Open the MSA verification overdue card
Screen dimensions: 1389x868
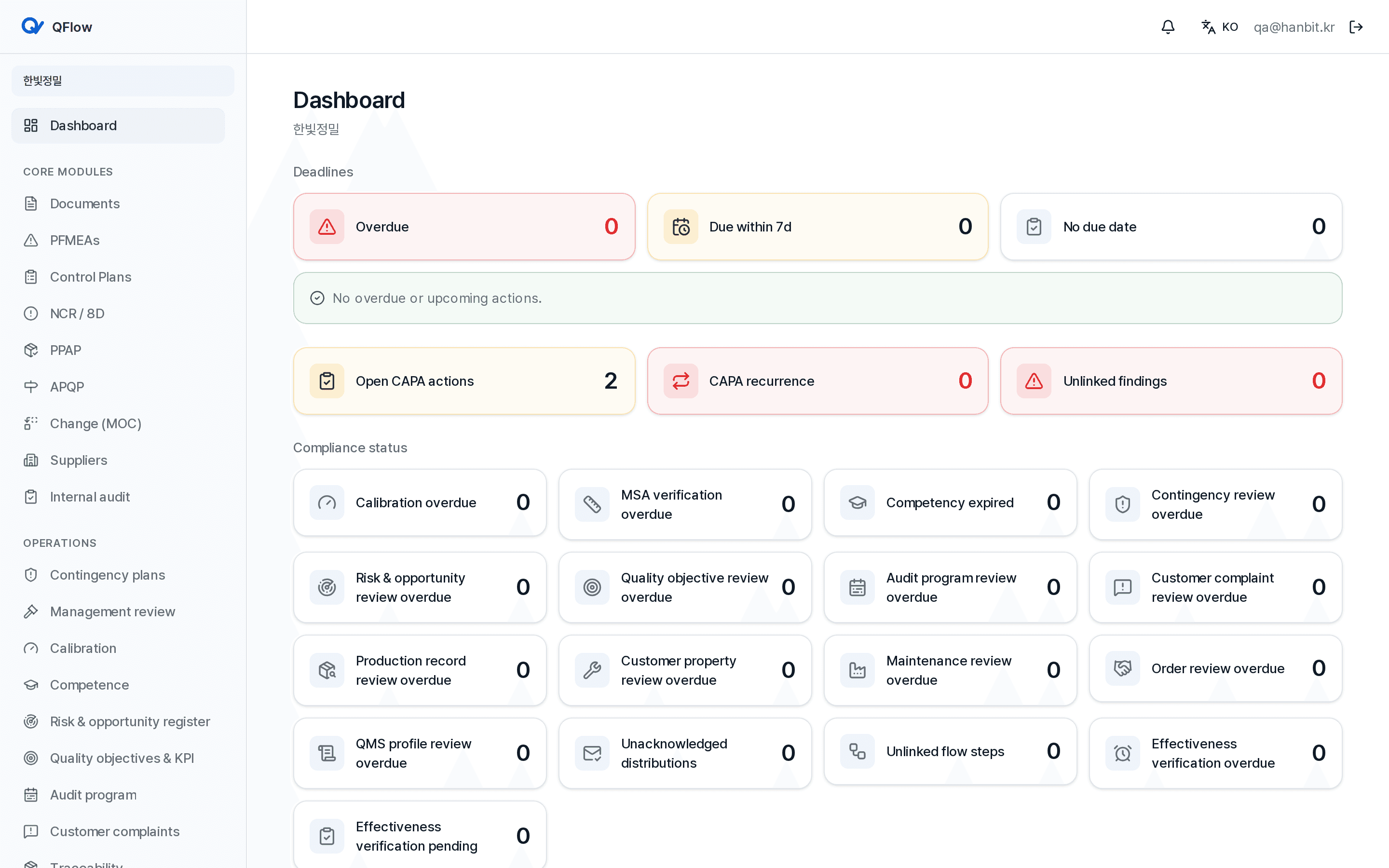[685, 504]
